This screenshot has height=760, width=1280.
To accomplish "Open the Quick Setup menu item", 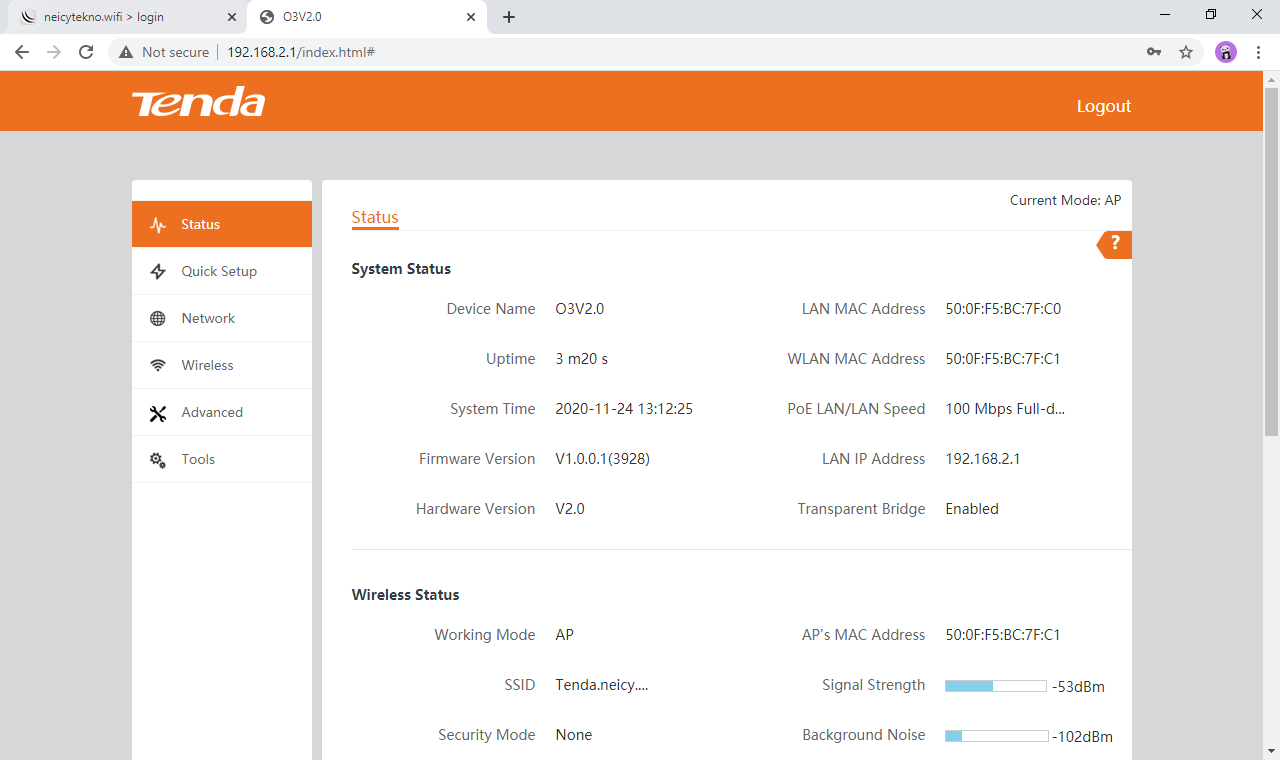I will click(222, 272).
